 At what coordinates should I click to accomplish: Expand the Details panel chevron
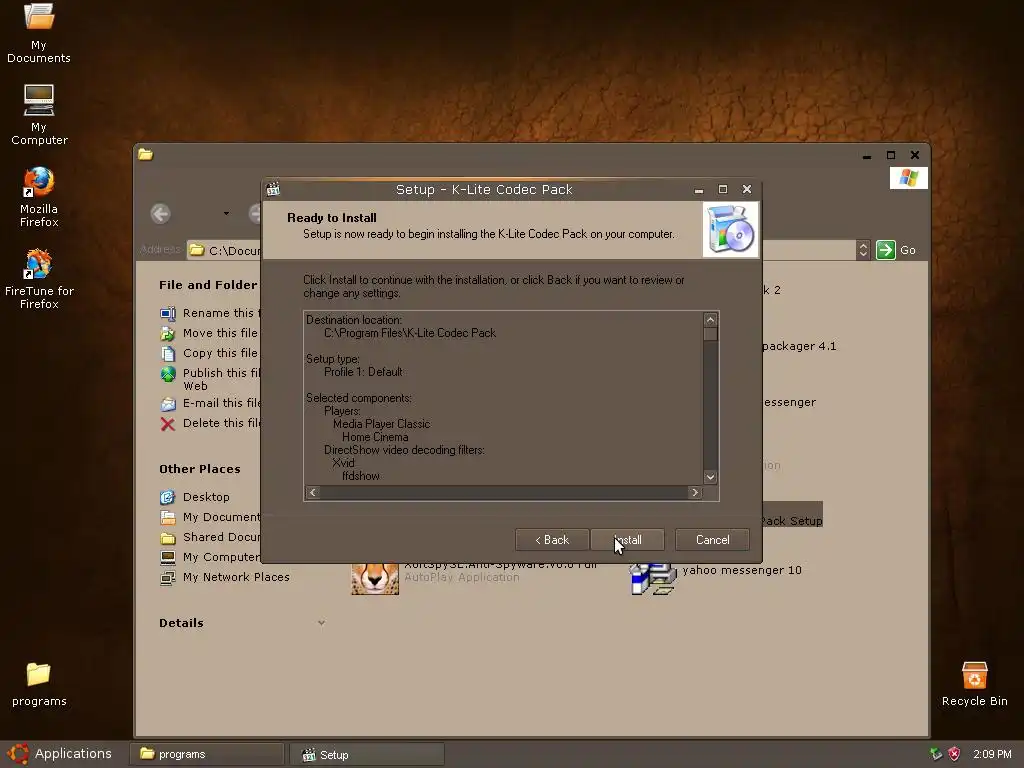tap(321, 623)
